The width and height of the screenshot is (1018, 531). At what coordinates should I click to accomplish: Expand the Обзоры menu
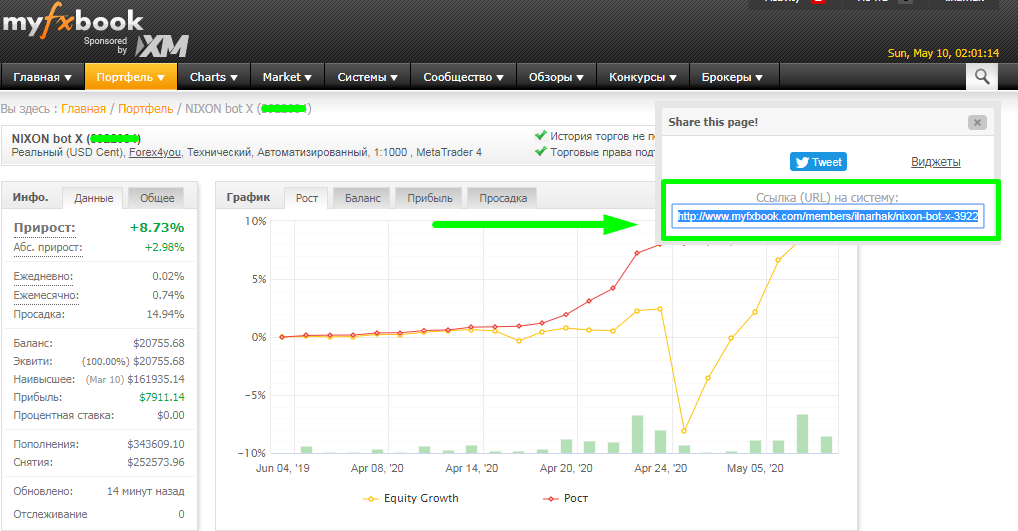(556, 77)
